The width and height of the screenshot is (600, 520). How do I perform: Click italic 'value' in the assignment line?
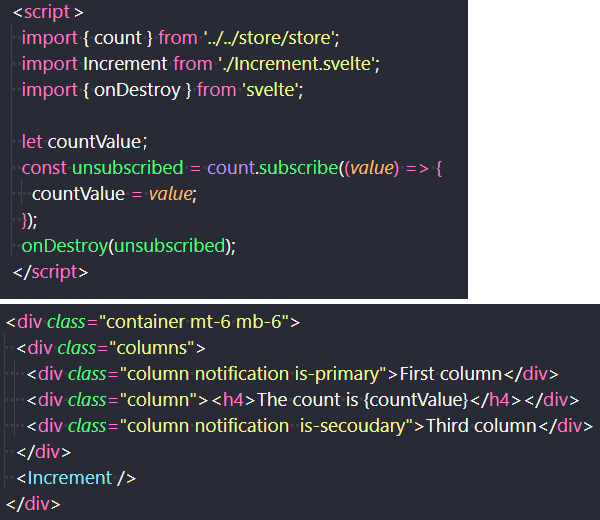tap(170, 194)
